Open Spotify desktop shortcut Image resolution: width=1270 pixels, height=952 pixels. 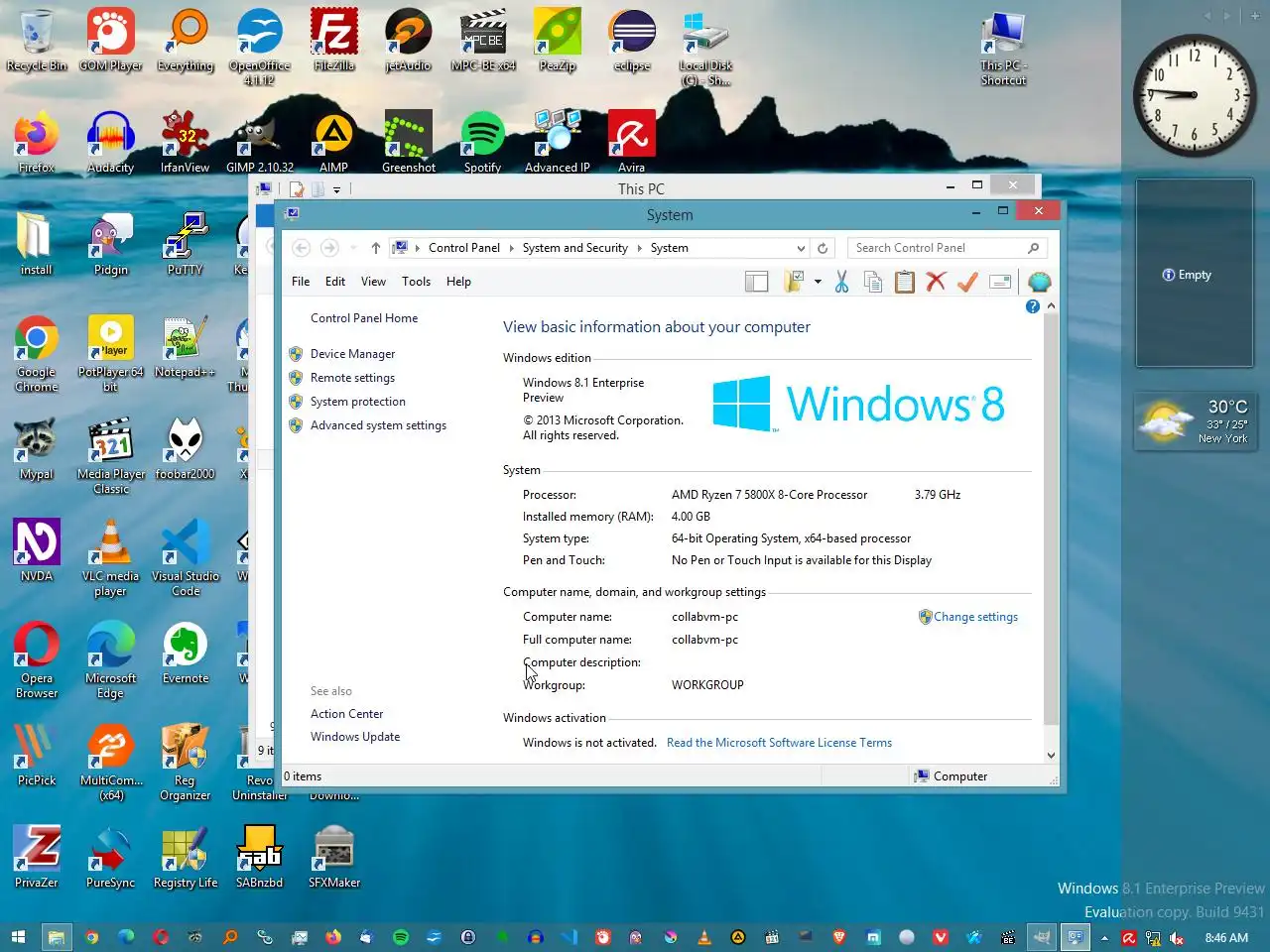point(483,142)
